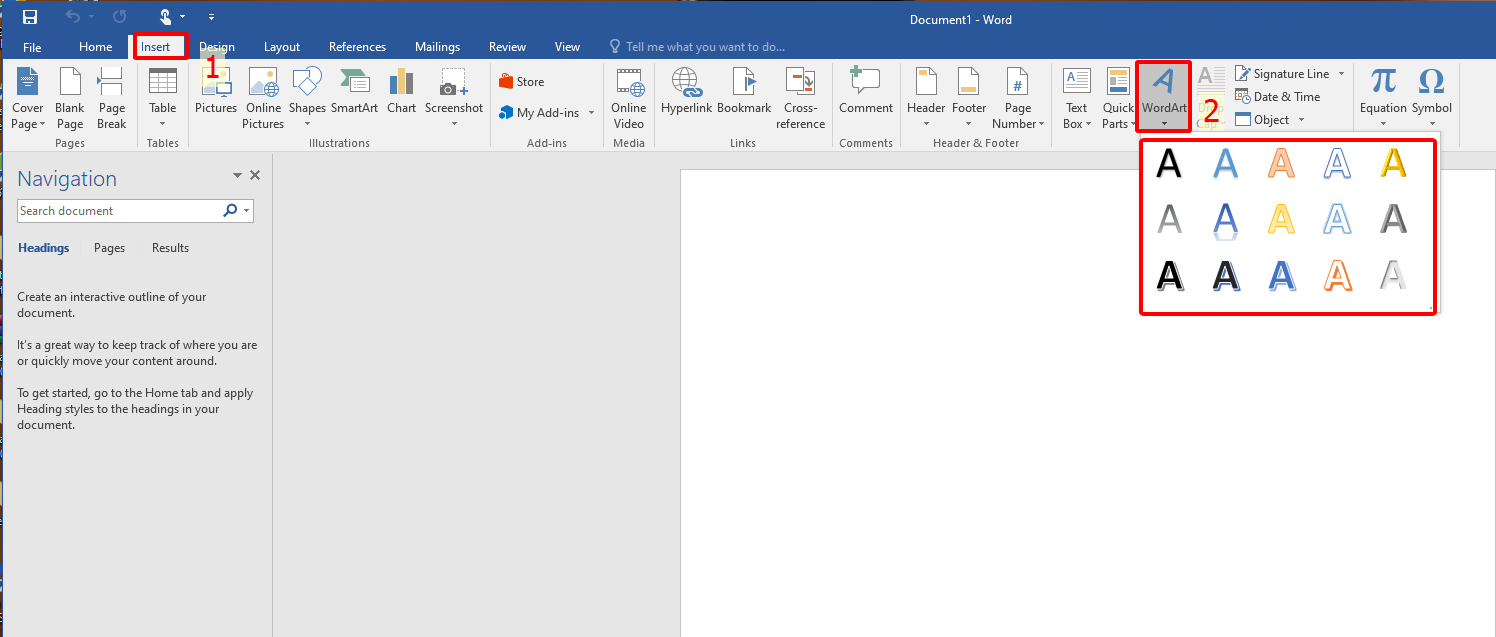This screenshot has height=637, width=1496.
Task: Select the Headings tab in Navigation
Action: (x=44, y=248)
